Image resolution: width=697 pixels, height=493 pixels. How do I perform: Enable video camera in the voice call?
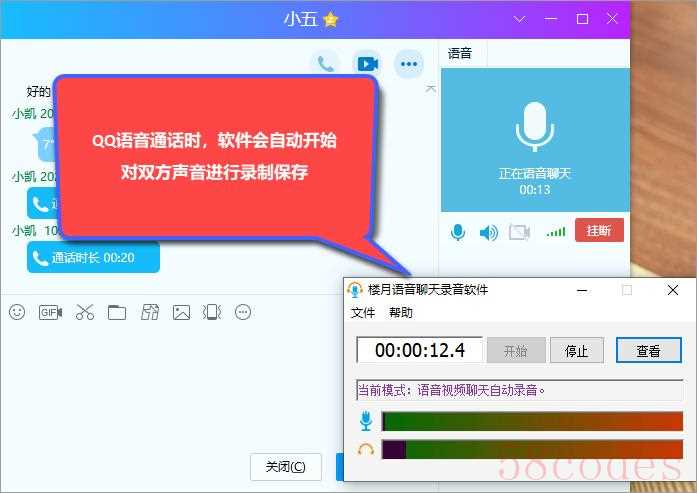pyautogui.click(x=519, y=232)
